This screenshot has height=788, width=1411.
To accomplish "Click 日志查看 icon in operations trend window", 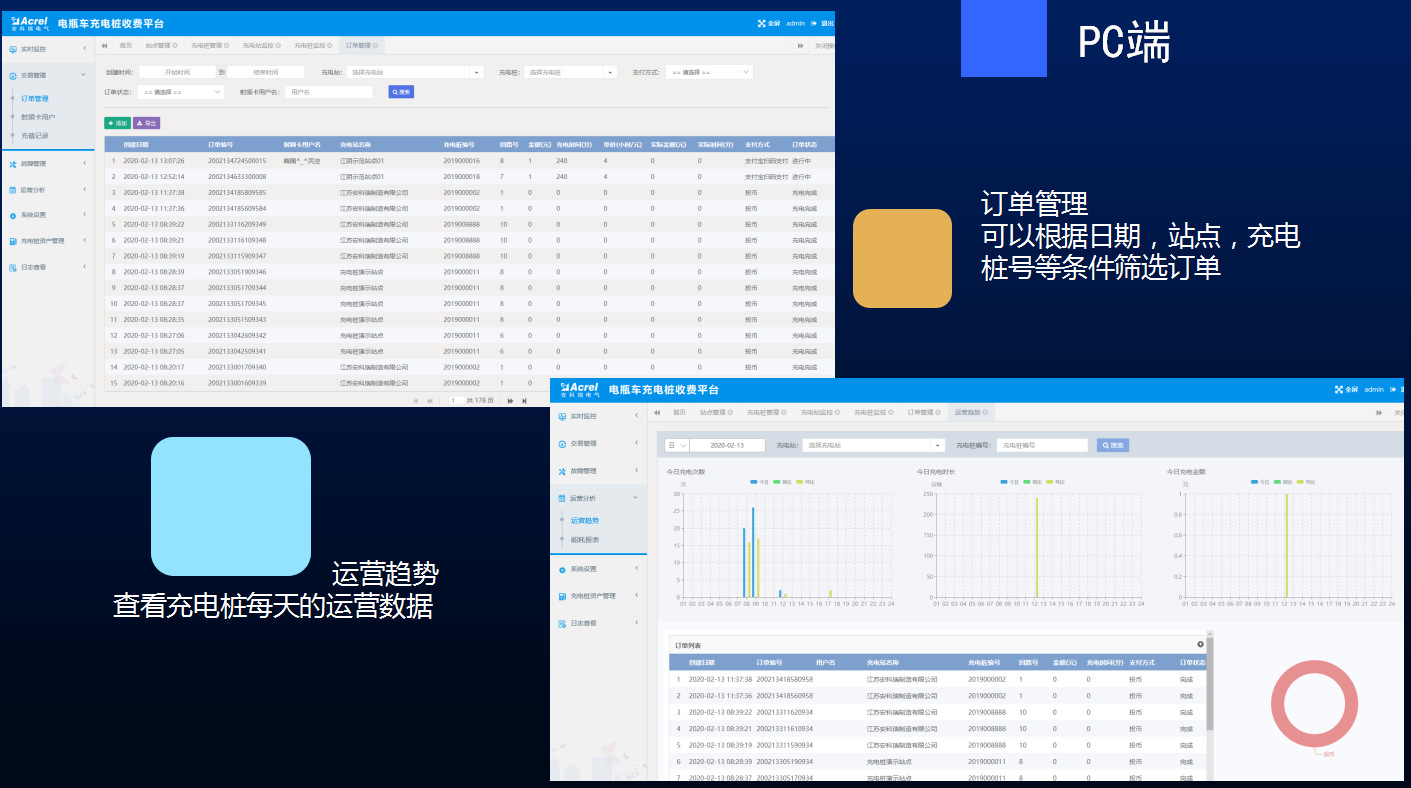I will [x=563, y=623].
